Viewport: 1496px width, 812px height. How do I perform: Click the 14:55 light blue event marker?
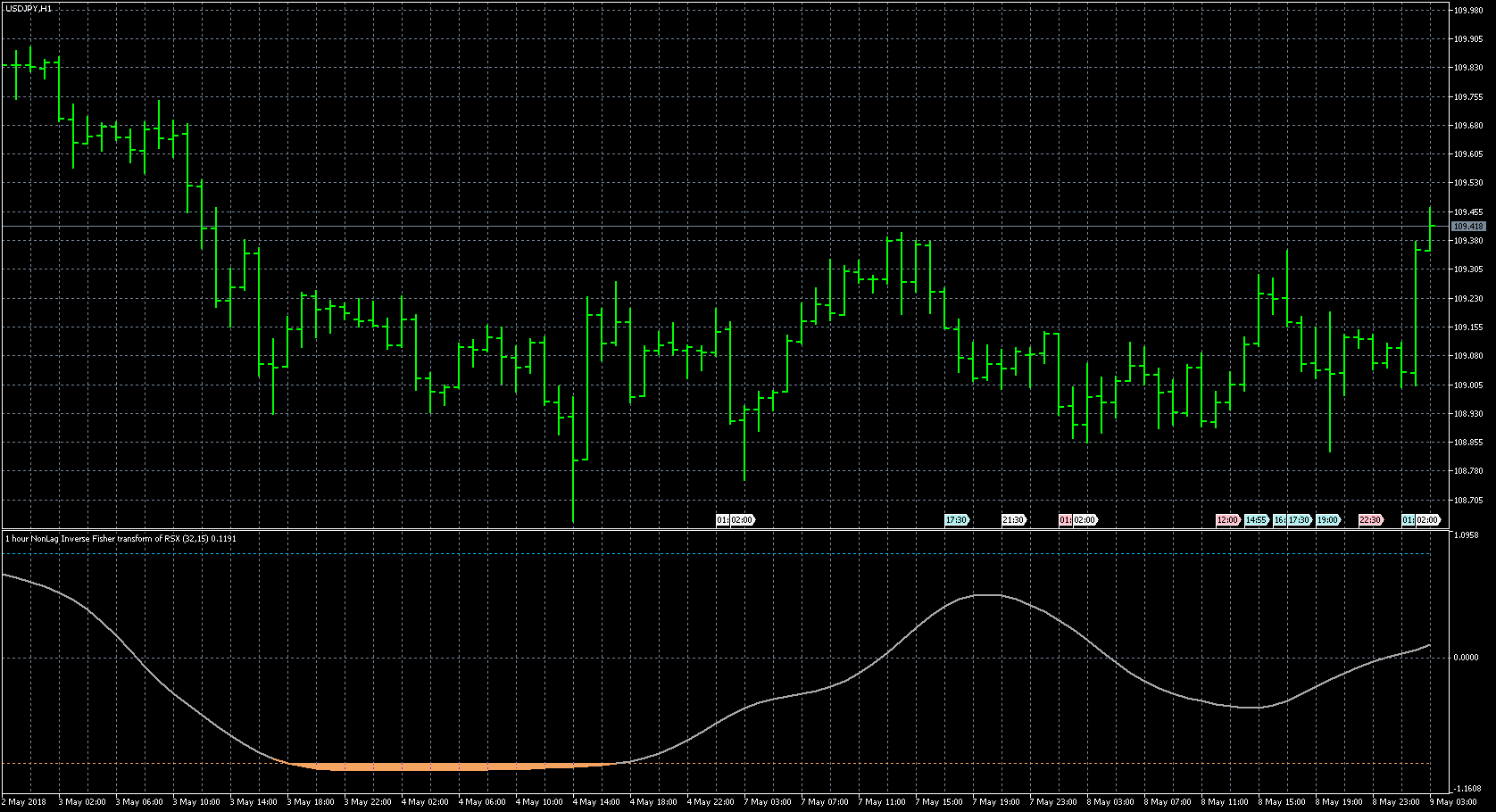pyautogui.click(x=1256, y=520)
